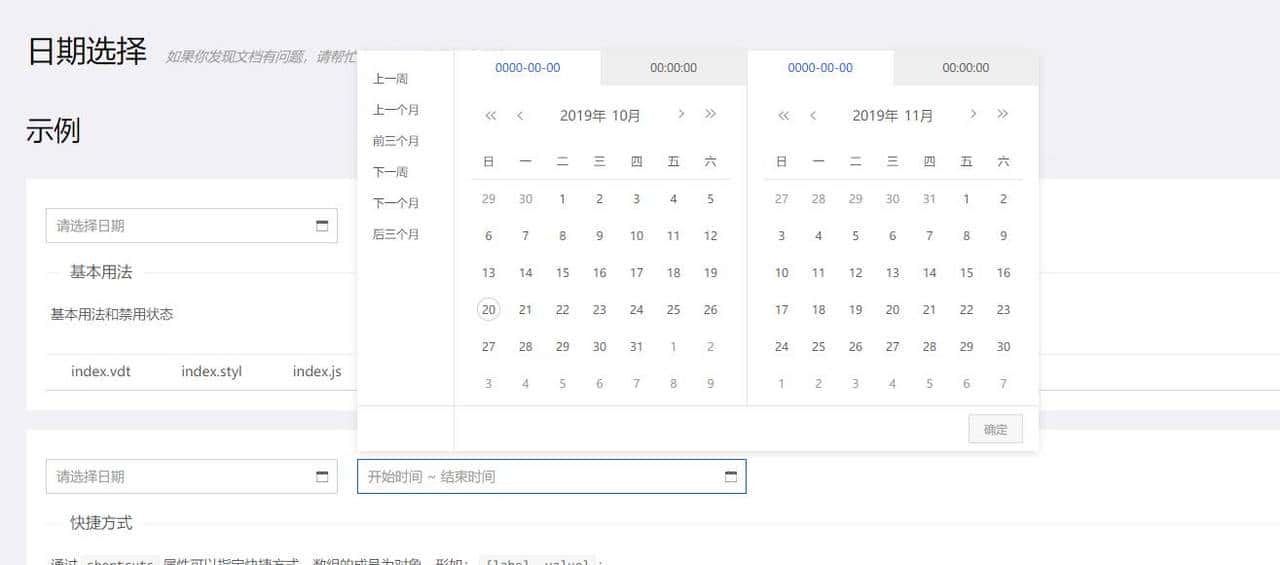The image size is (1280, 565).
Task: Select November 20 in right calendar
Action: 892,310
